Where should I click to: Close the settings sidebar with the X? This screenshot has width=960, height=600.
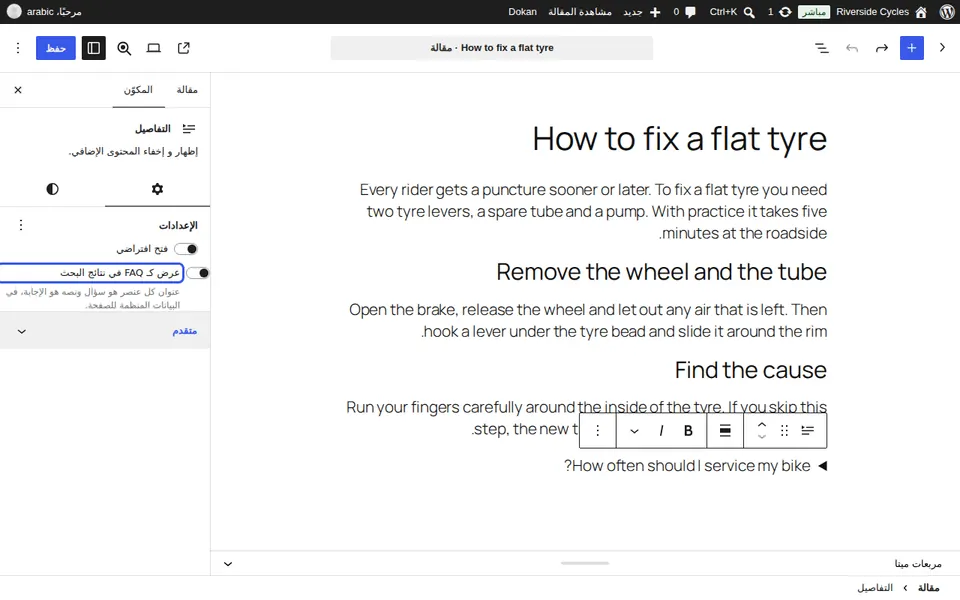coord(18,90)
